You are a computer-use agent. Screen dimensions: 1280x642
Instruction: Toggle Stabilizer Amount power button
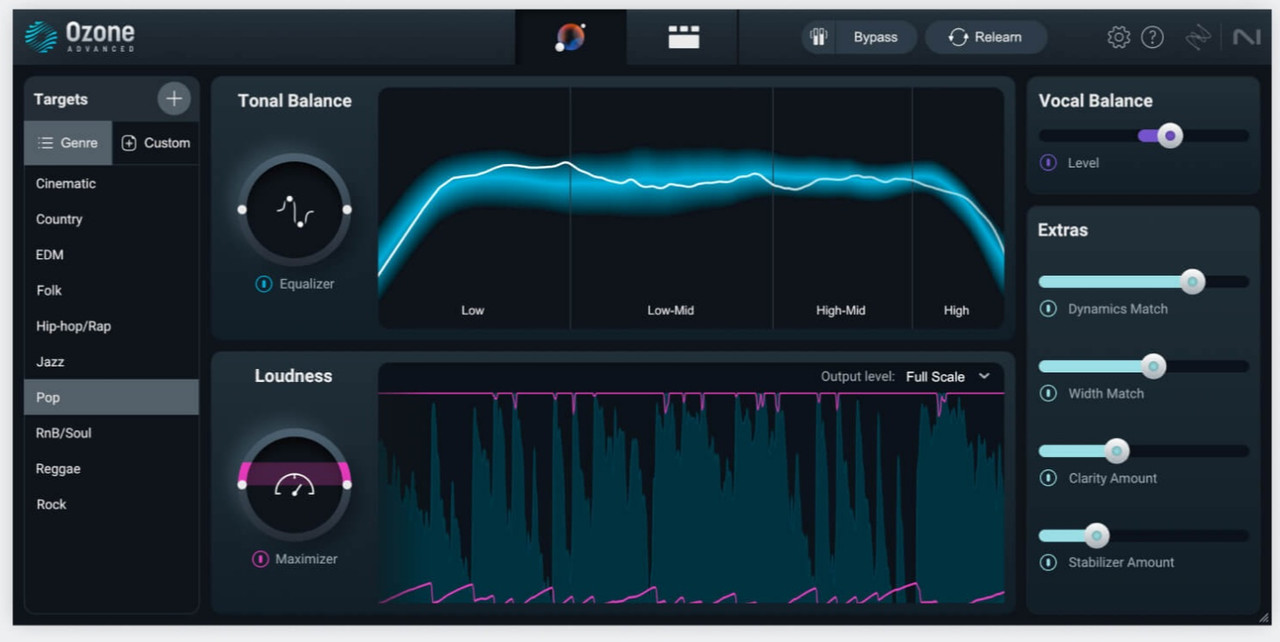[x=1048, y=562]
